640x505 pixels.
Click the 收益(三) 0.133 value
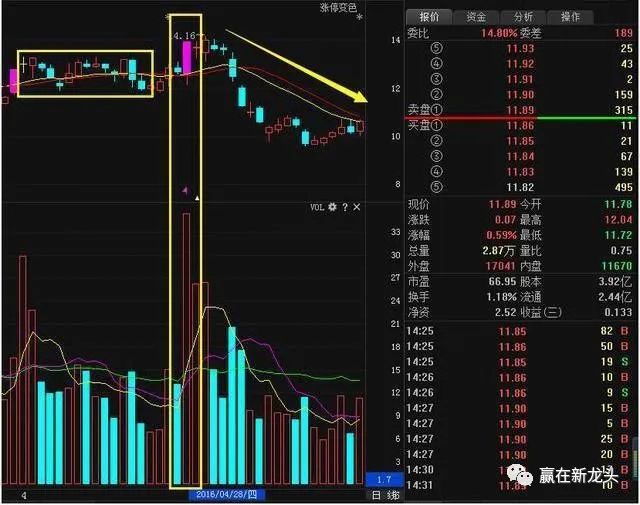tap(618, 313)
